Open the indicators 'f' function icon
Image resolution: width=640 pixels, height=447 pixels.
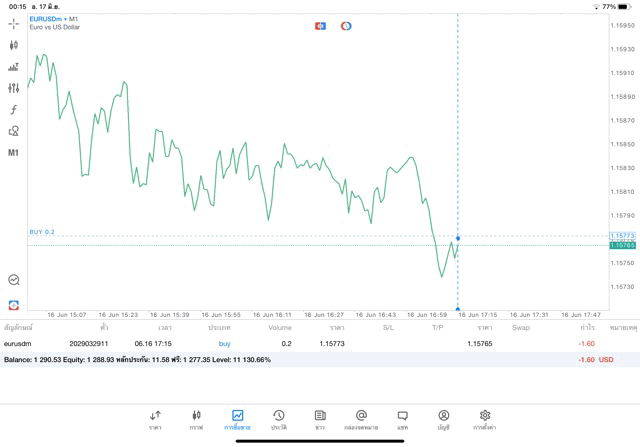pos(14,110)
